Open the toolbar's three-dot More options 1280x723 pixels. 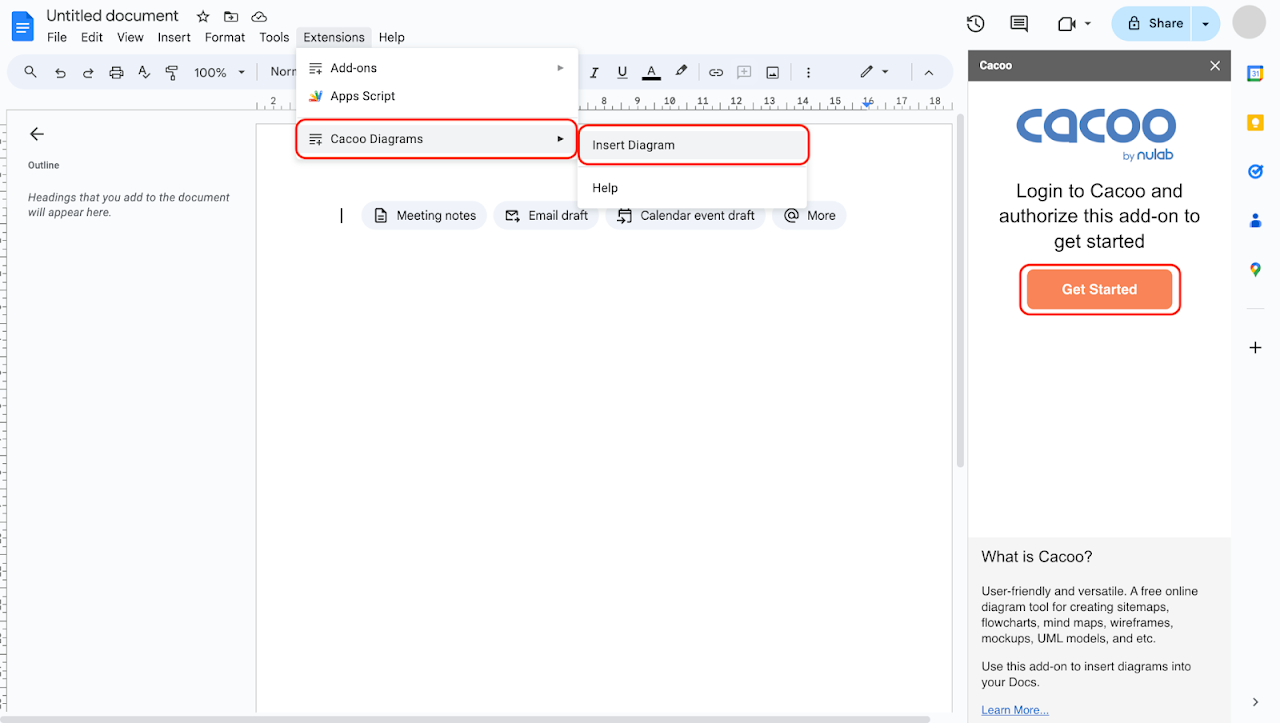tap(808, 72)
